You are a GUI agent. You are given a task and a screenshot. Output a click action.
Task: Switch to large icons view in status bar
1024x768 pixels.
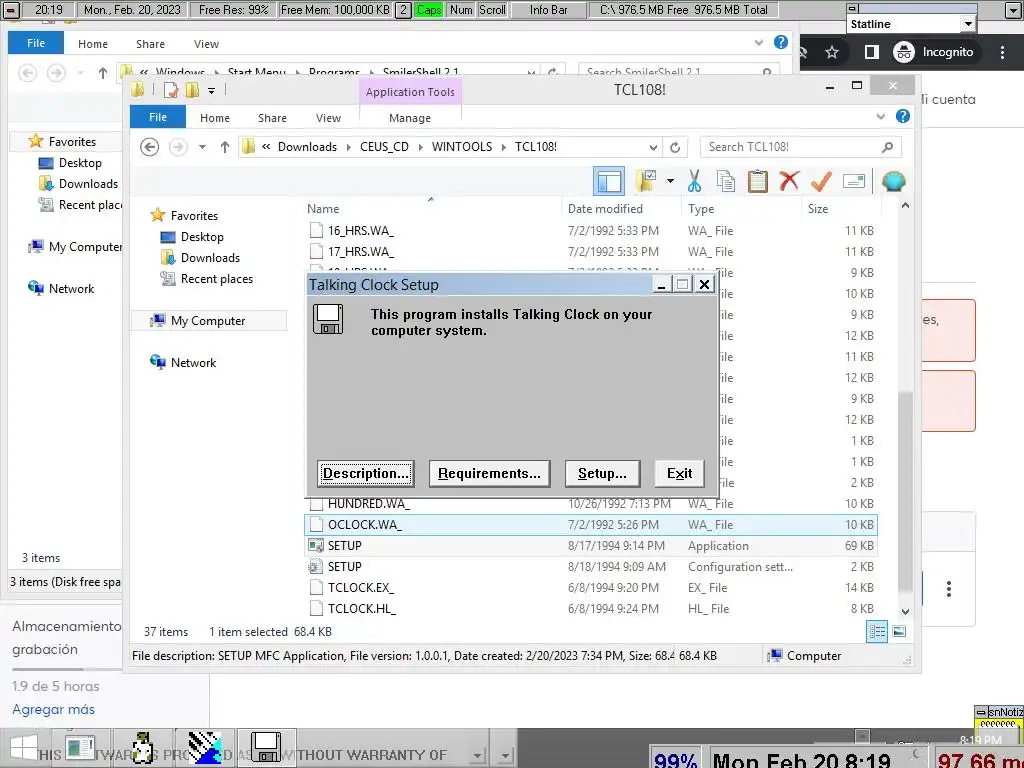(x=899, y=632)
